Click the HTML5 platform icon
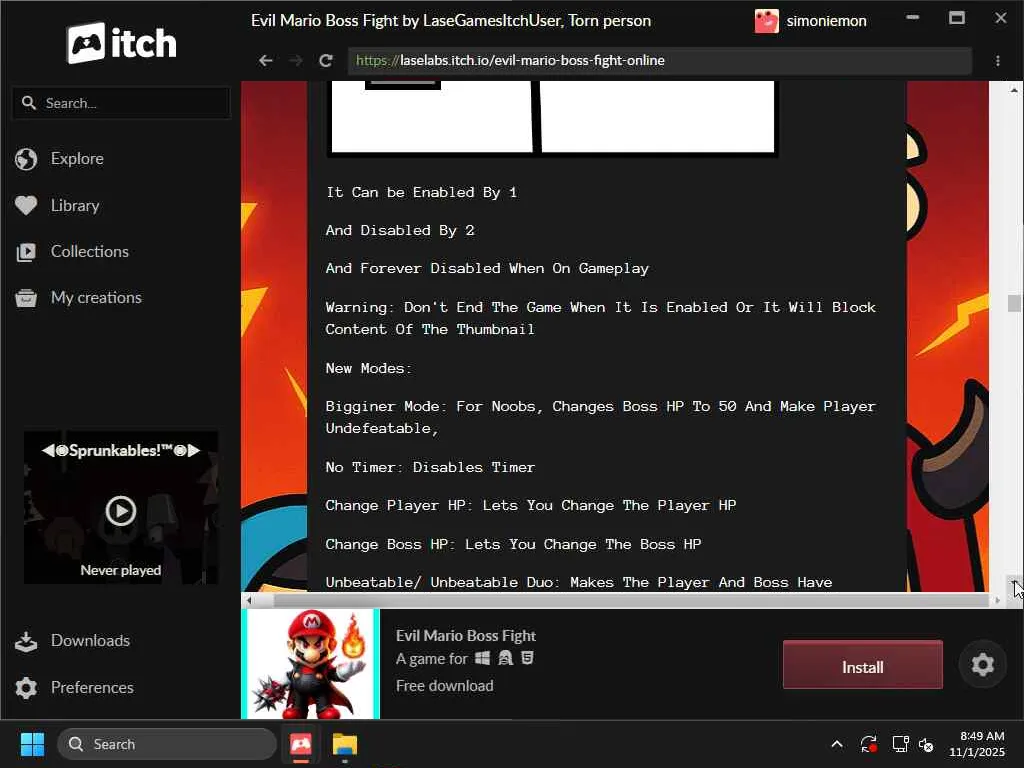Viewport: 1024px width, 768px height. click(528, 658)
